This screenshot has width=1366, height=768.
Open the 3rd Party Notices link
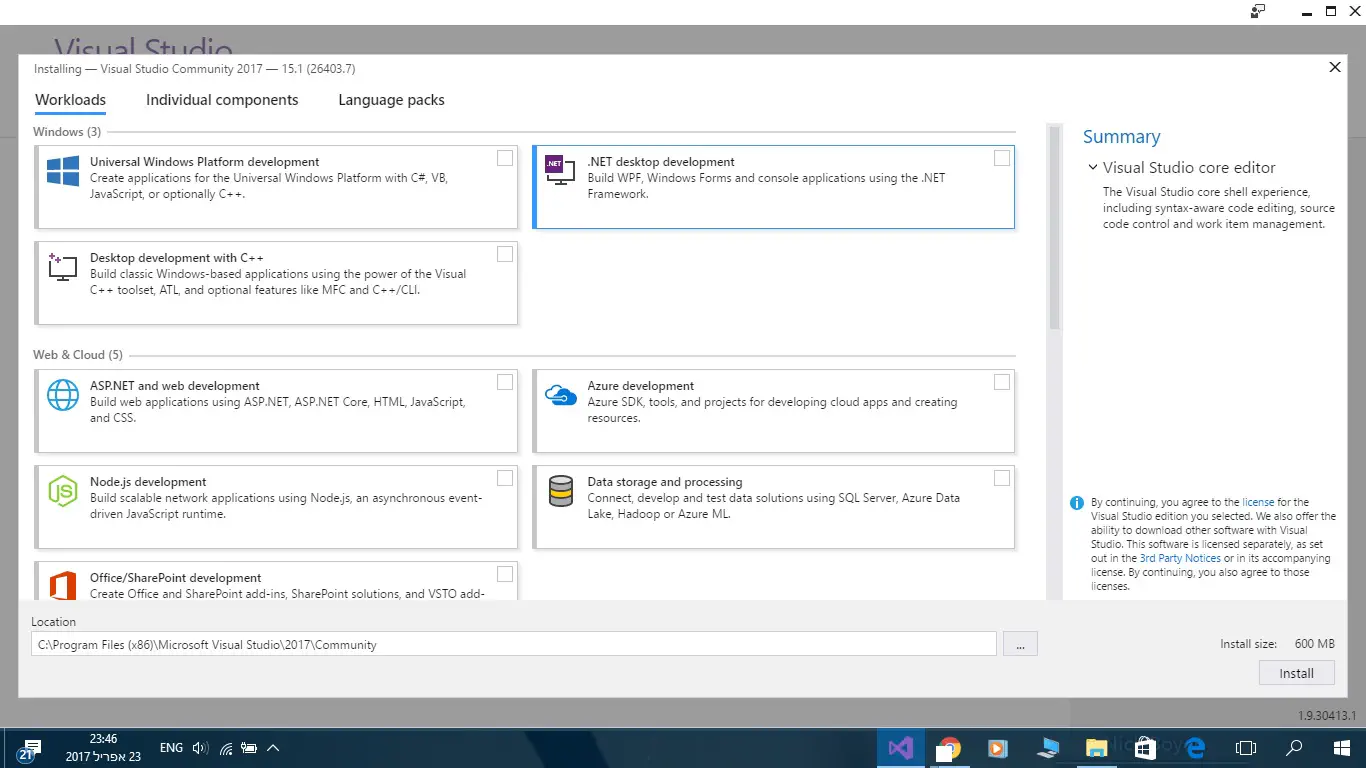pos(1180,558)
